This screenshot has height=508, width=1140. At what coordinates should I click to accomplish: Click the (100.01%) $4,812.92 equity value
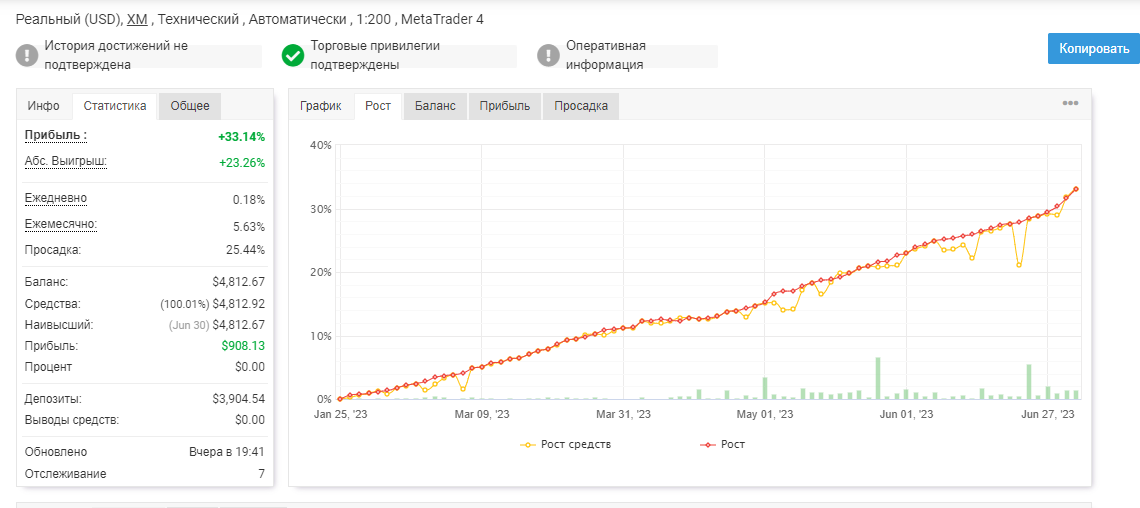click(213, 304)
